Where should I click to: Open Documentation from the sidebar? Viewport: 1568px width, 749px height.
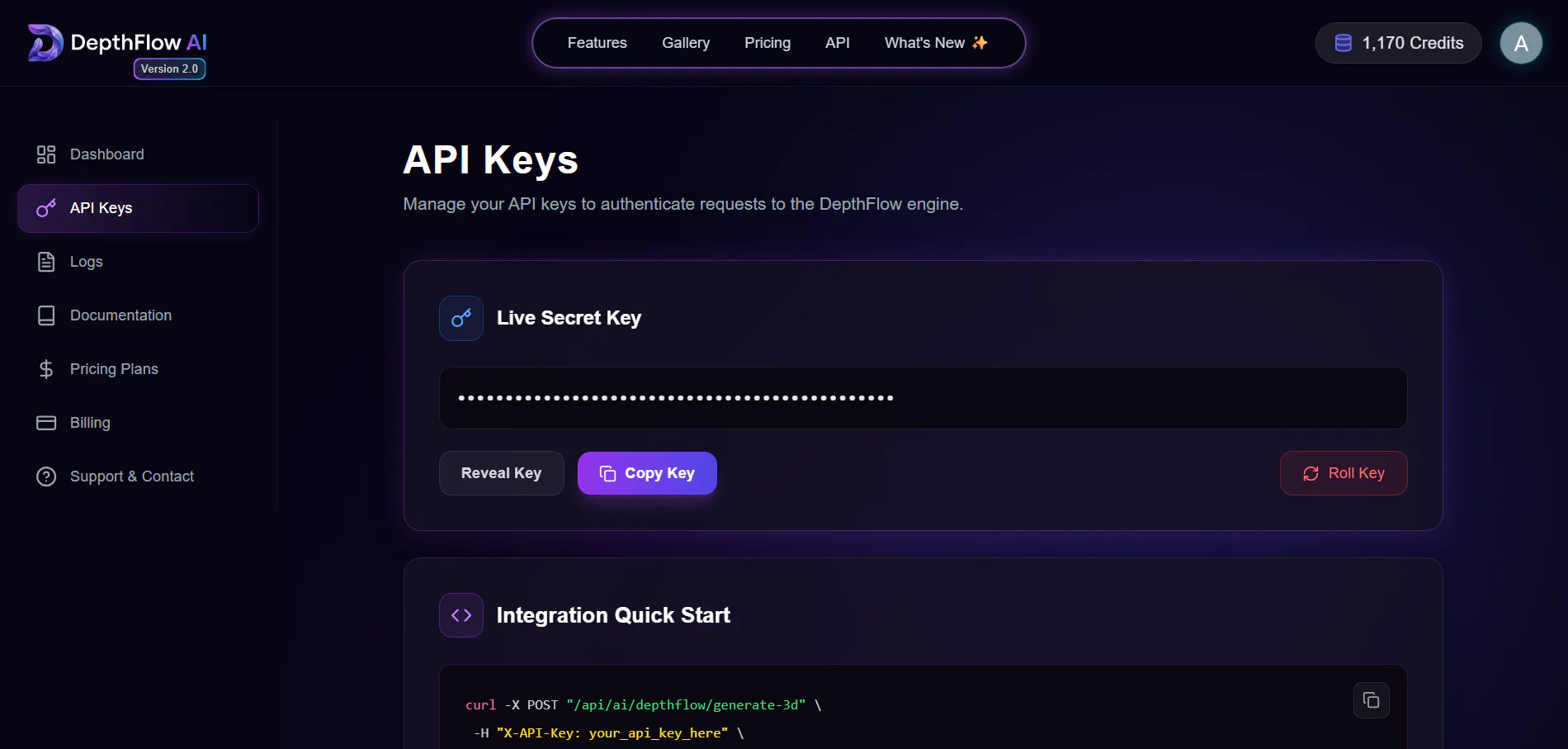tap(138, 315)
